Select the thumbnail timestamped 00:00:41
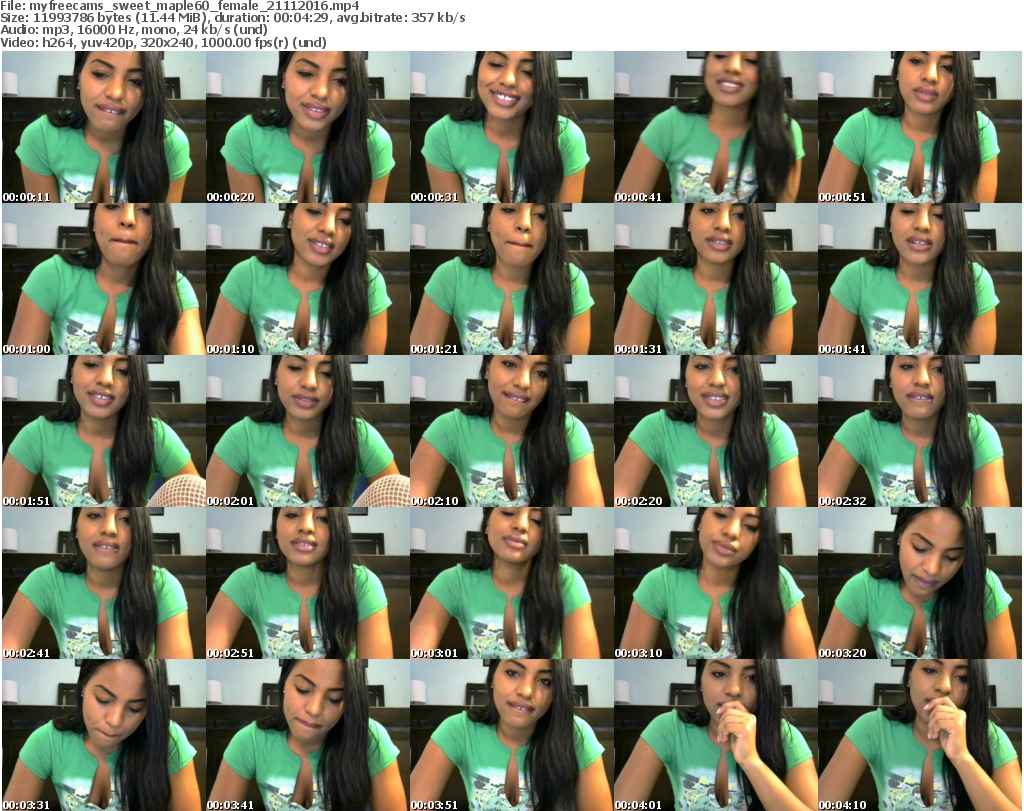 click(x=716, y=127)
